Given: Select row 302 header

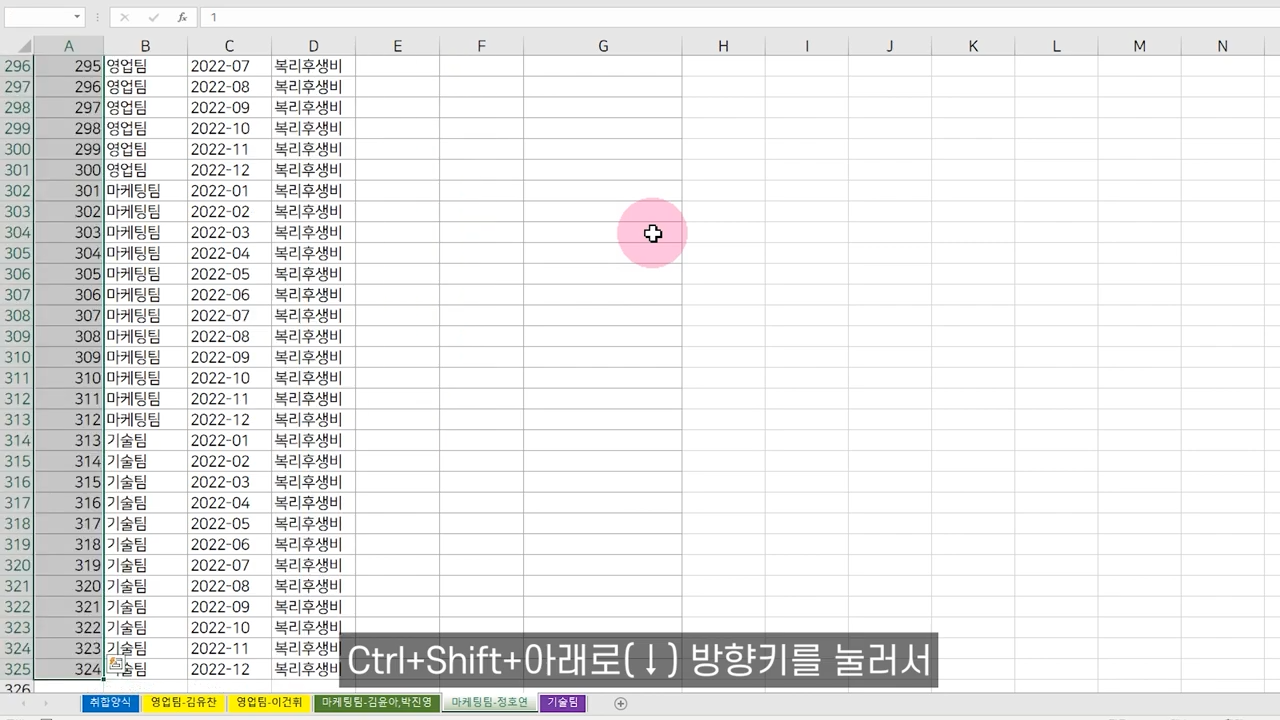Looking at the screenshot, I should [x=17, y=191].
